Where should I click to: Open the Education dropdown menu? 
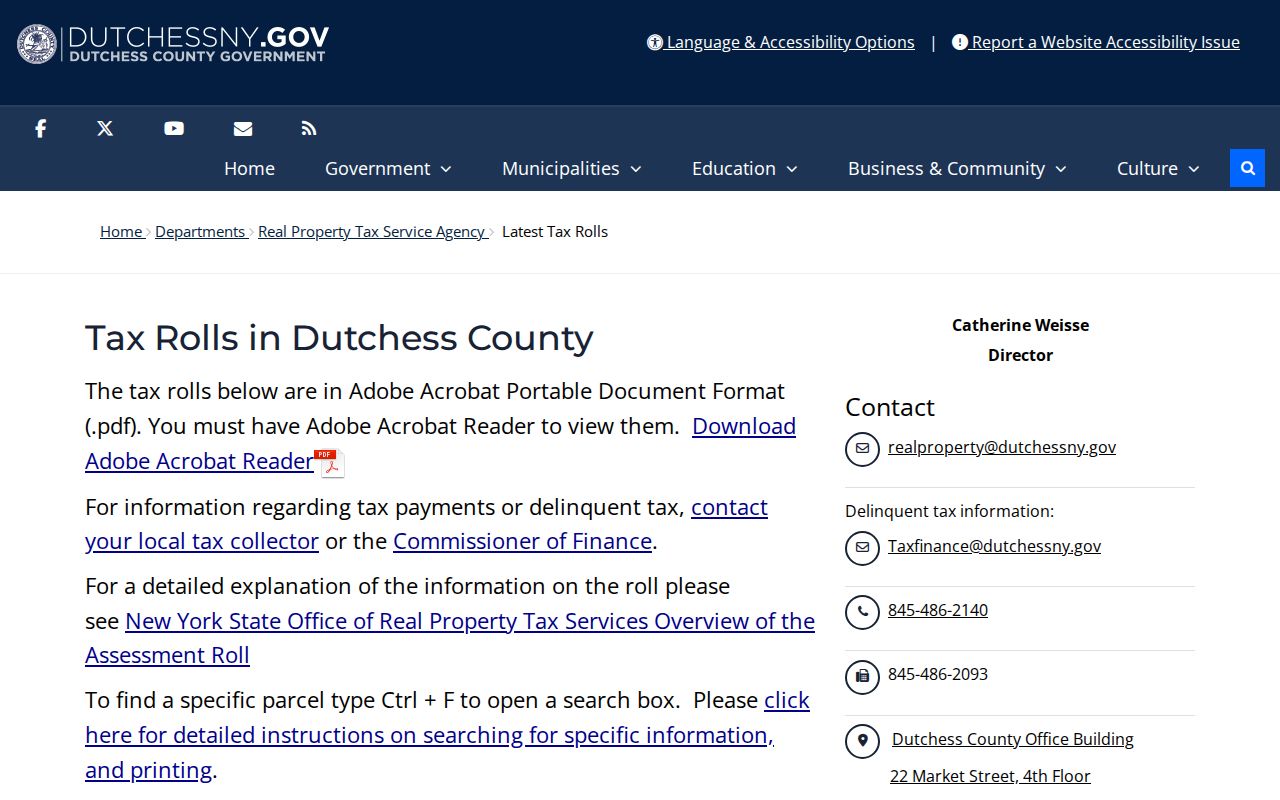[x=744, y=168]
